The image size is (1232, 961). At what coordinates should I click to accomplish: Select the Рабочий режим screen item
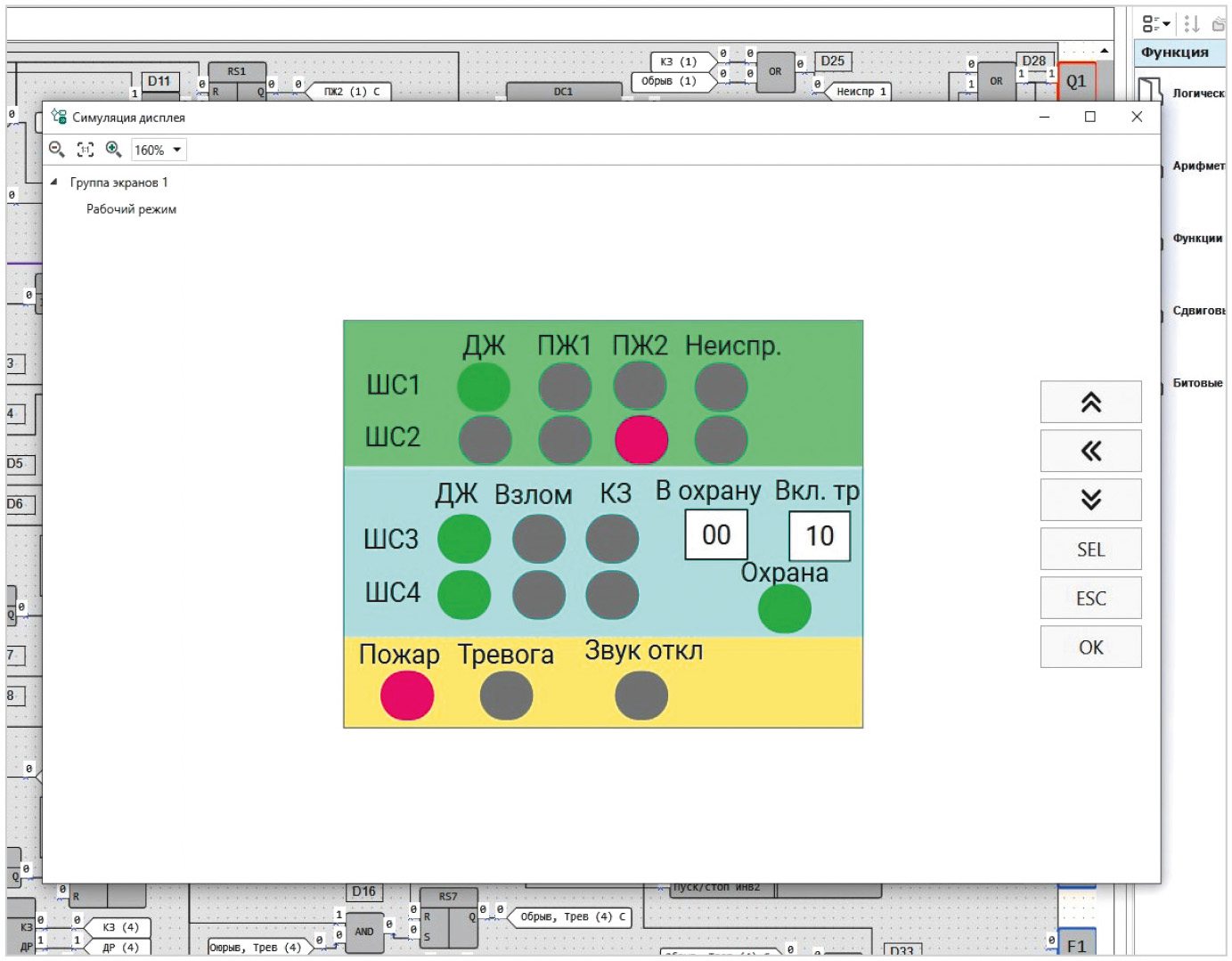coord(131,209)
